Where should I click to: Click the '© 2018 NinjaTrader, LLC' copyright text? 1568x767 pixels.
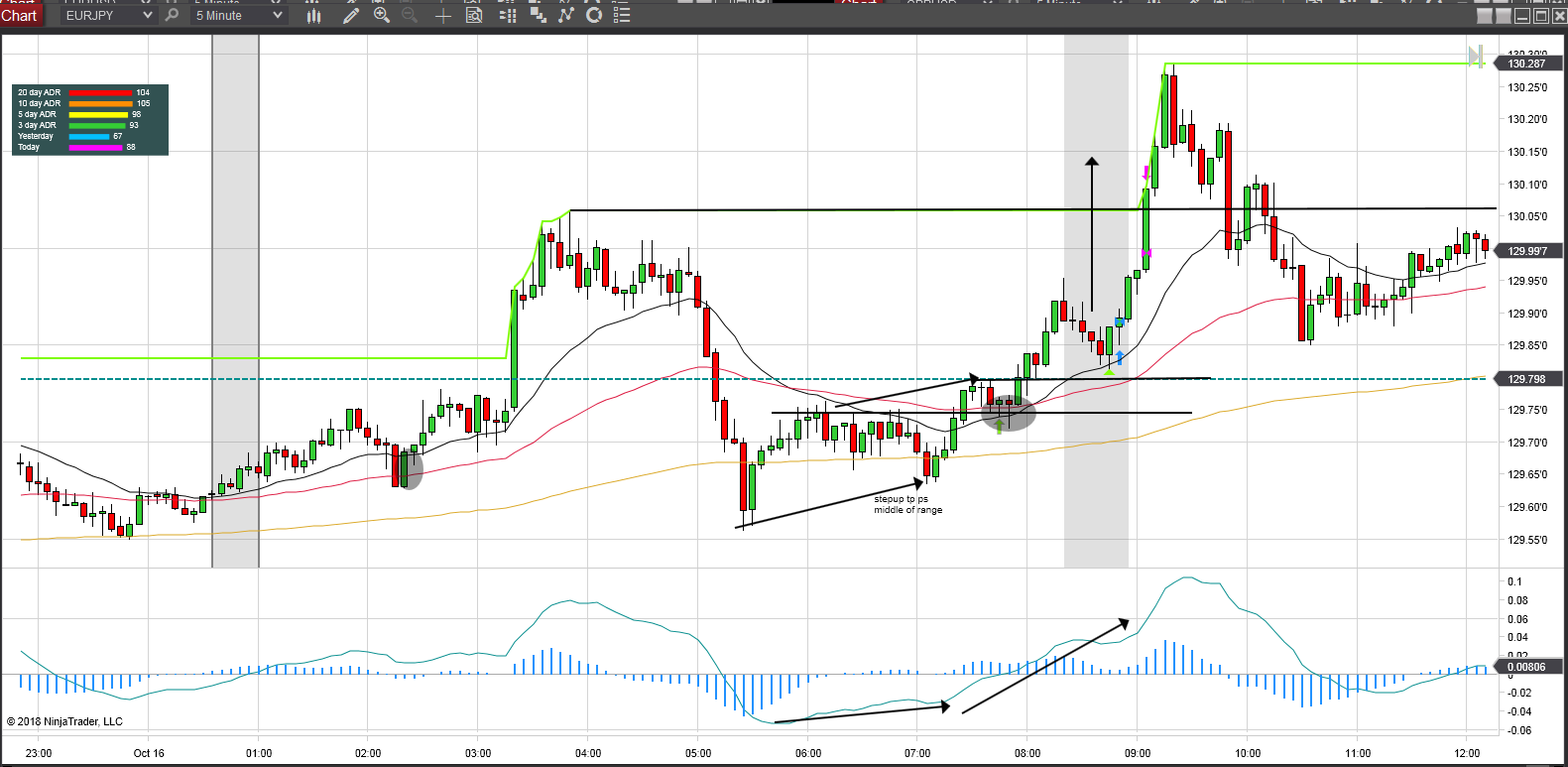coord(64,721)
